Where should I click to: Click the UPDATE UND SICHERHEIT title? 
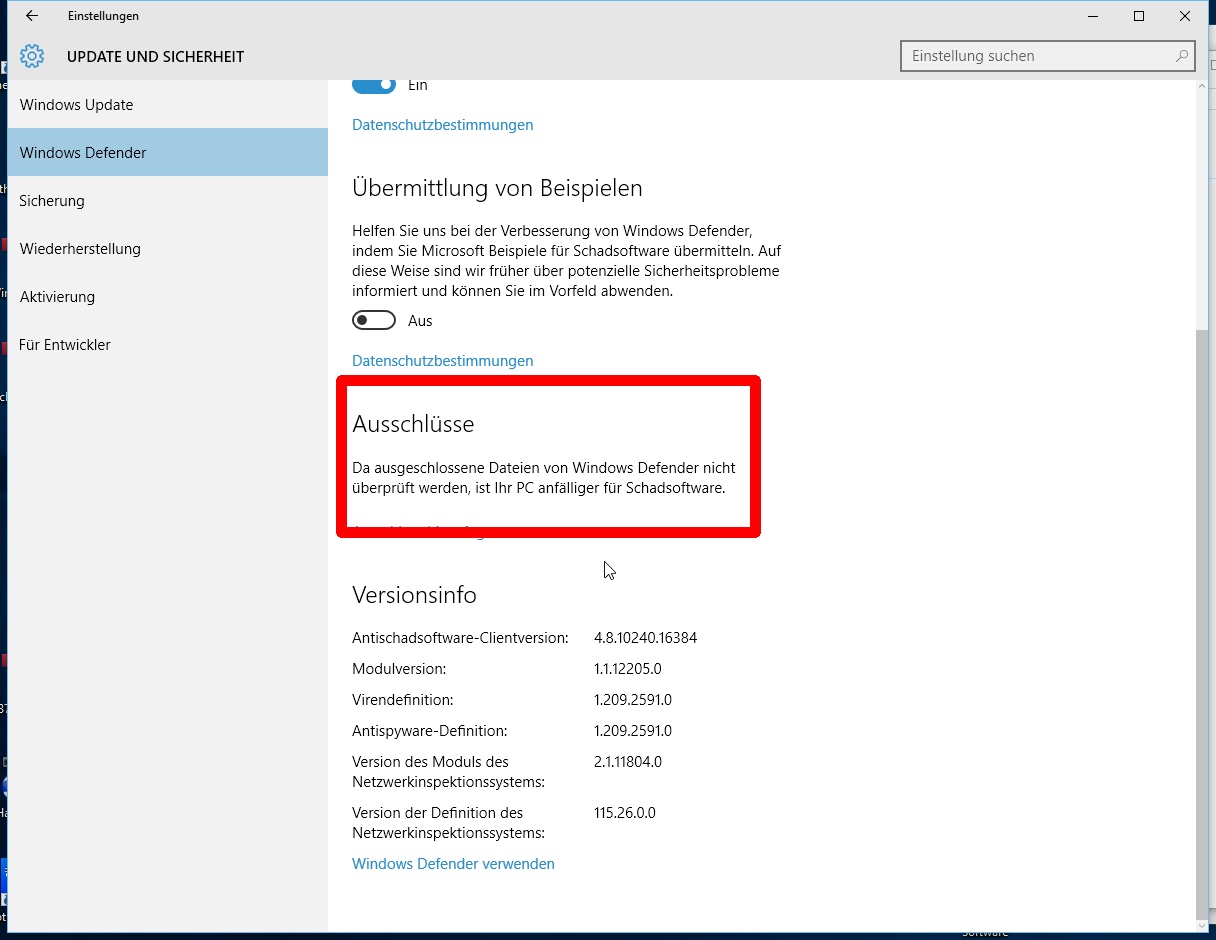[x=155, y=57]
